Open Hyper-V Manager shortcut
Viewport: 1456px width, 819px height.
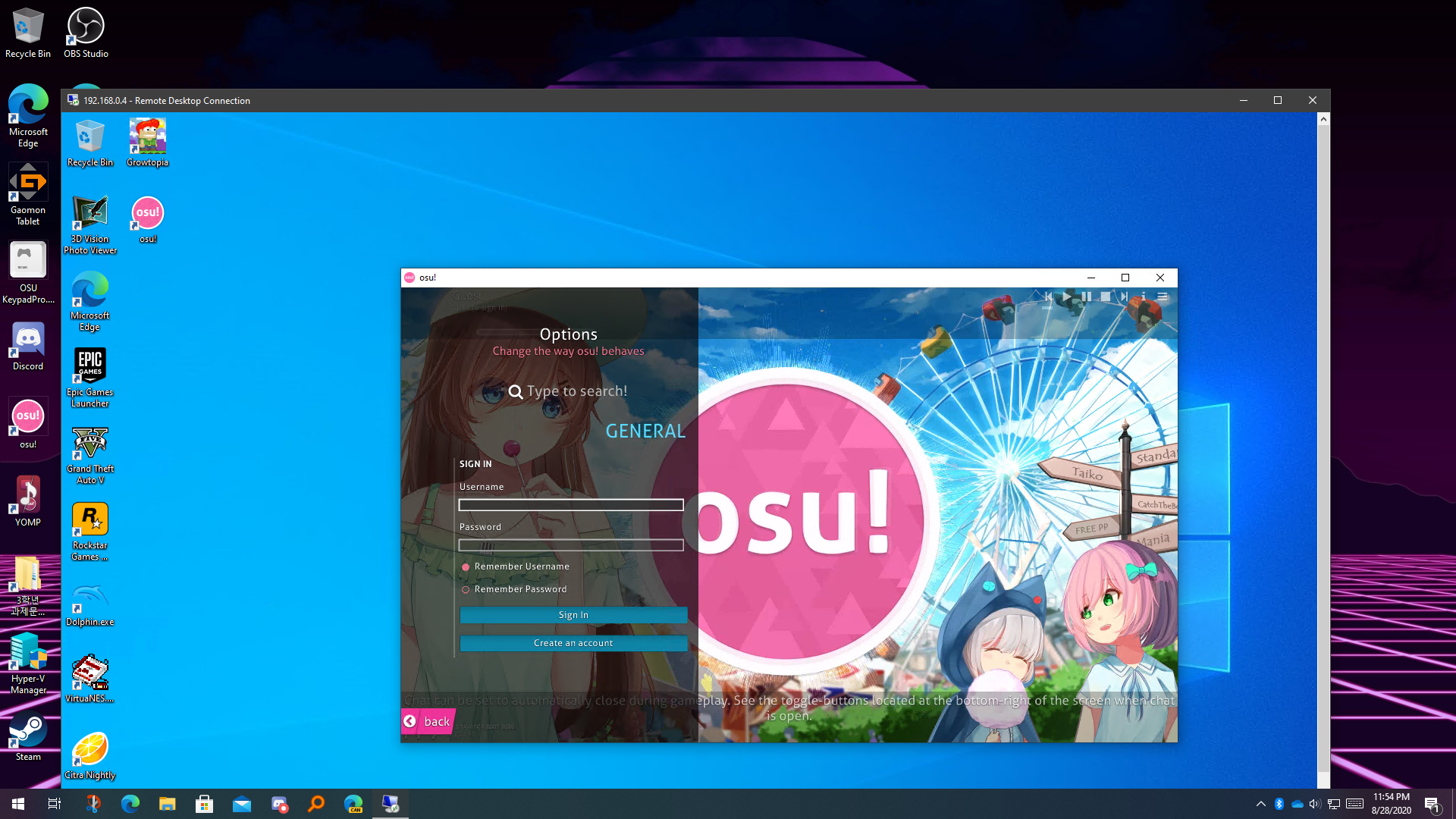[28, 664]
